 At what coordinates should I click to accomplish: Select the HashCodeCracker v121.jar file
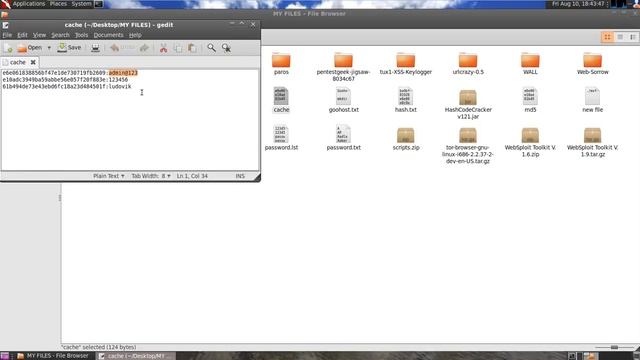click(x=468, y=104)
